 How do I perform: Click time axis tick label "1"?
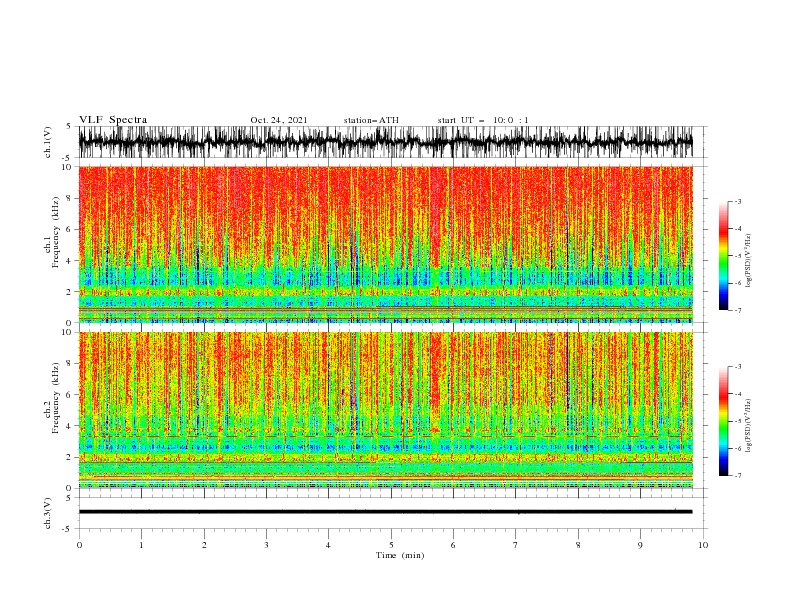tap(141, 545)
